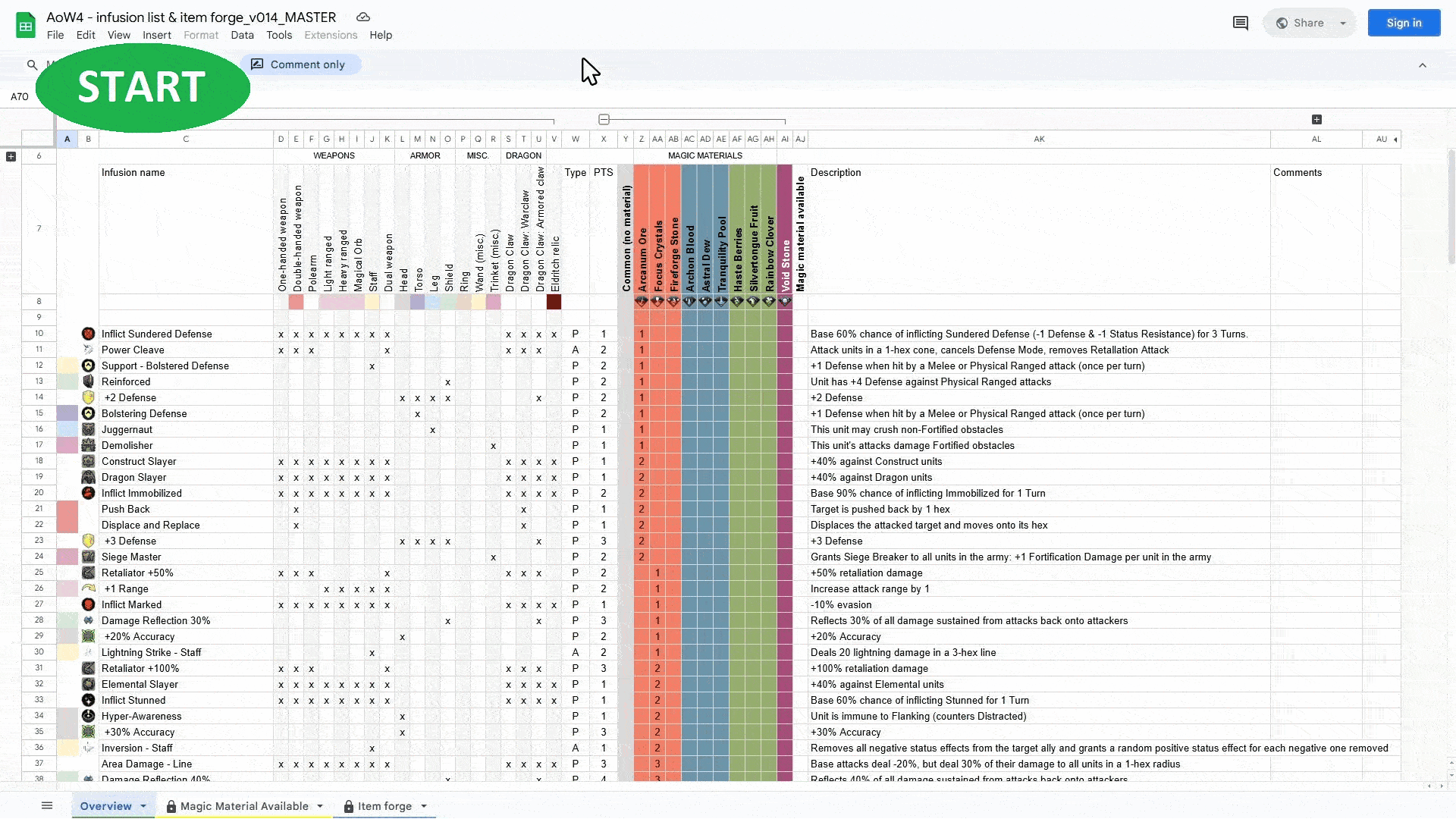This screenshot has width=1456, height=819.
Task: Collapse the column group minus toggle
Action: point(604,120)
